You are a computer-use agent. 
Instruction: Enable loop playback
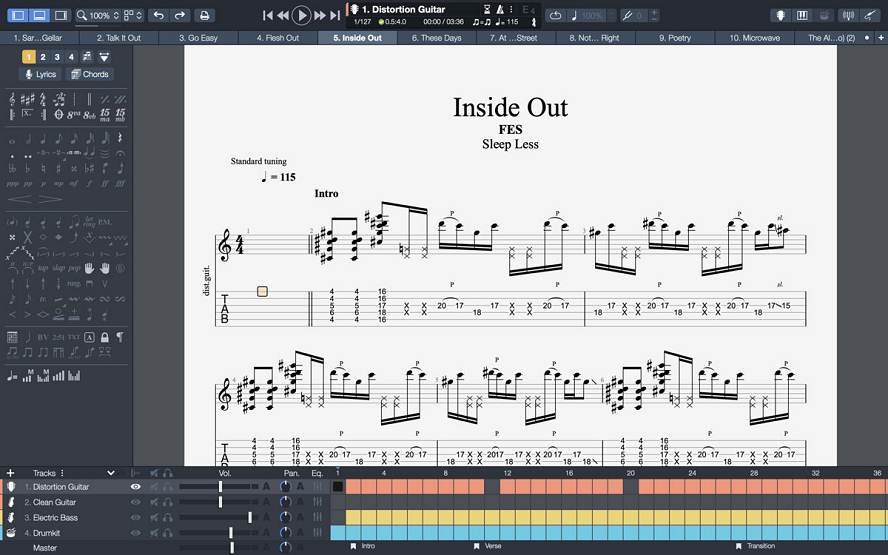[x=556, y=15]
